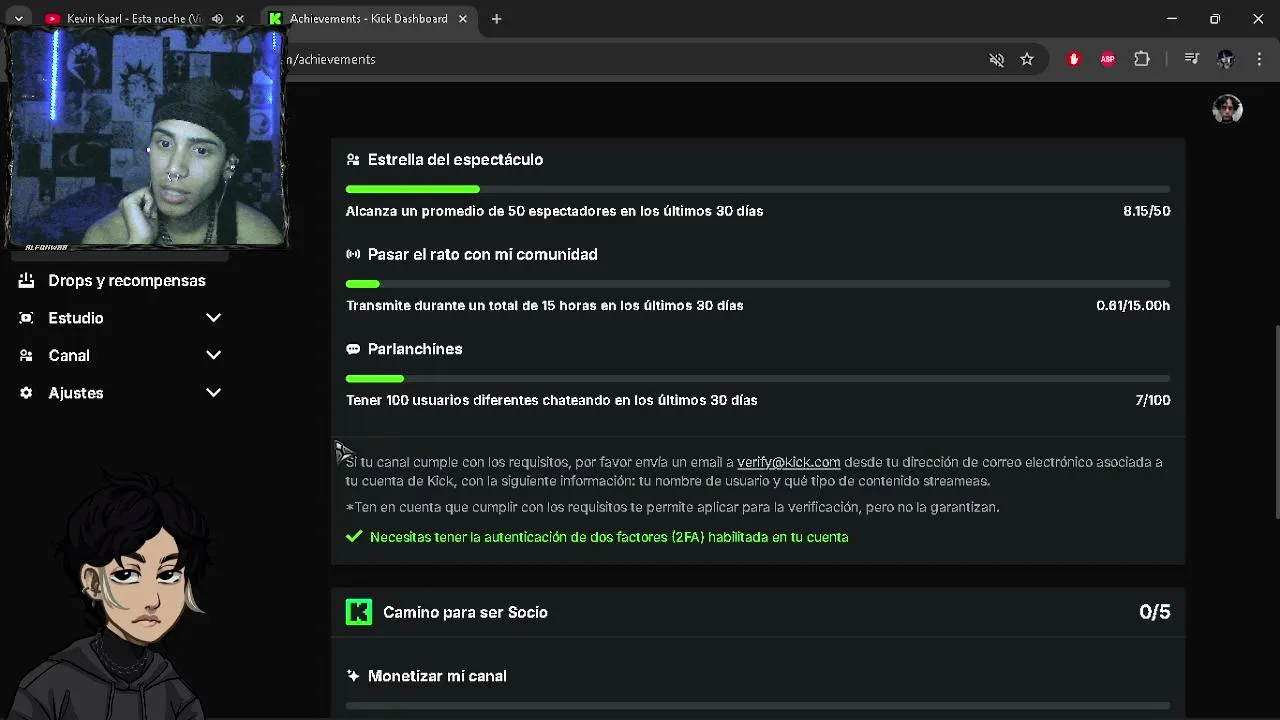Open the media controls playlist icon
Viewport: 1280px width, 720px height.
coord(1191,60)
